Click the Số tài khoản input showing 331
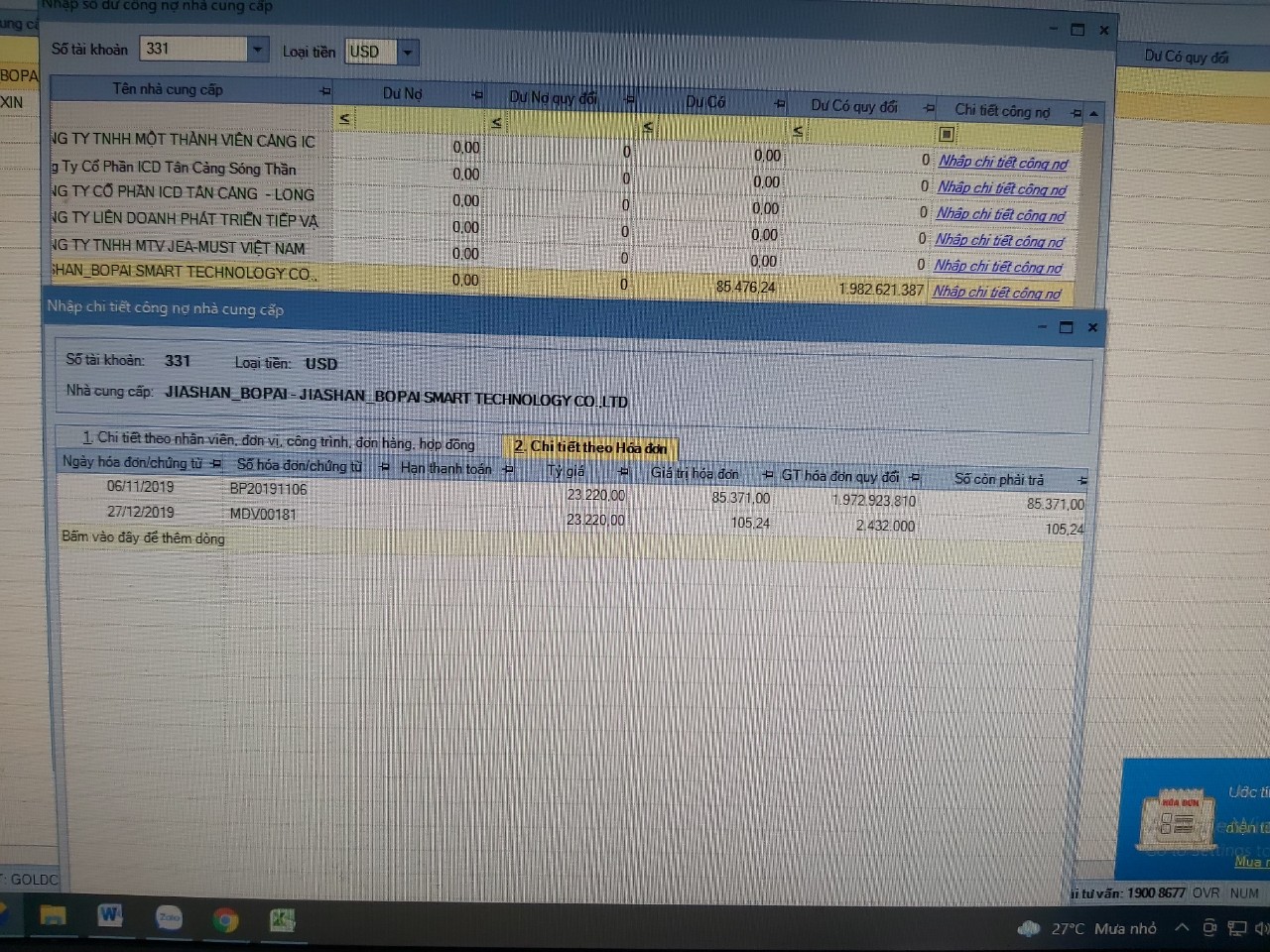1270x952 pixels. coord(194,48)
